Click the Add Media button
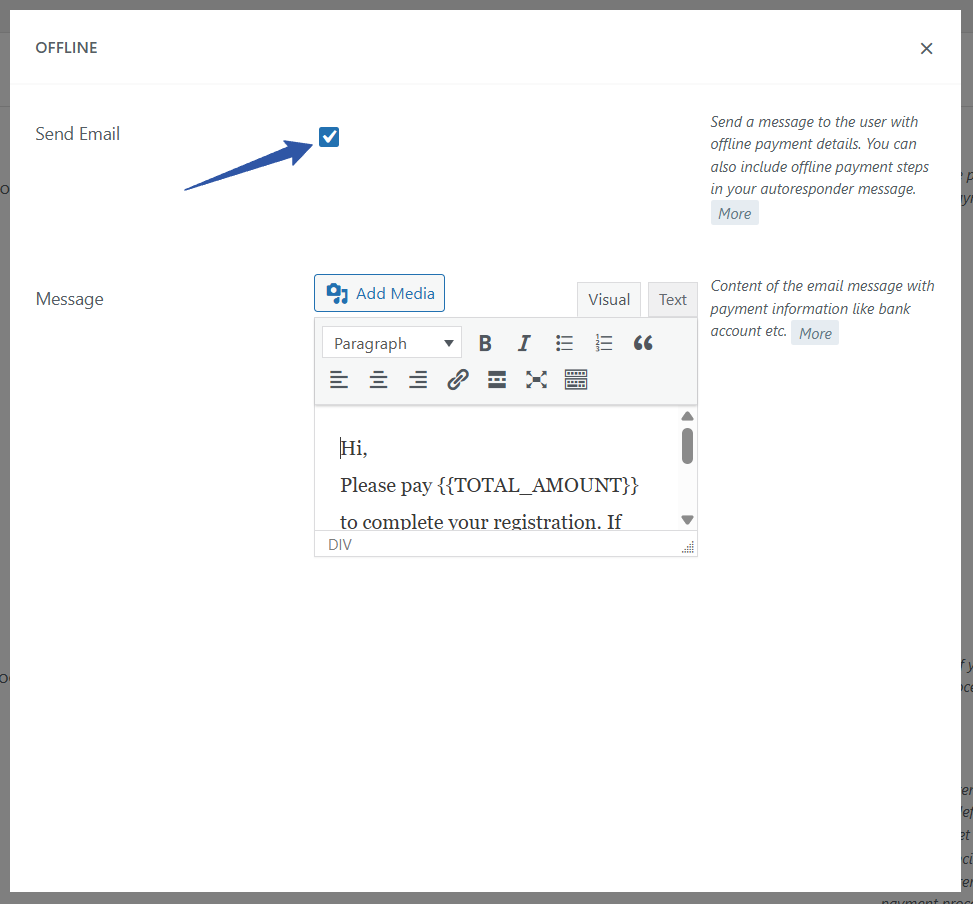The width and height of the screenshot is (973, 904). point(380,293)
